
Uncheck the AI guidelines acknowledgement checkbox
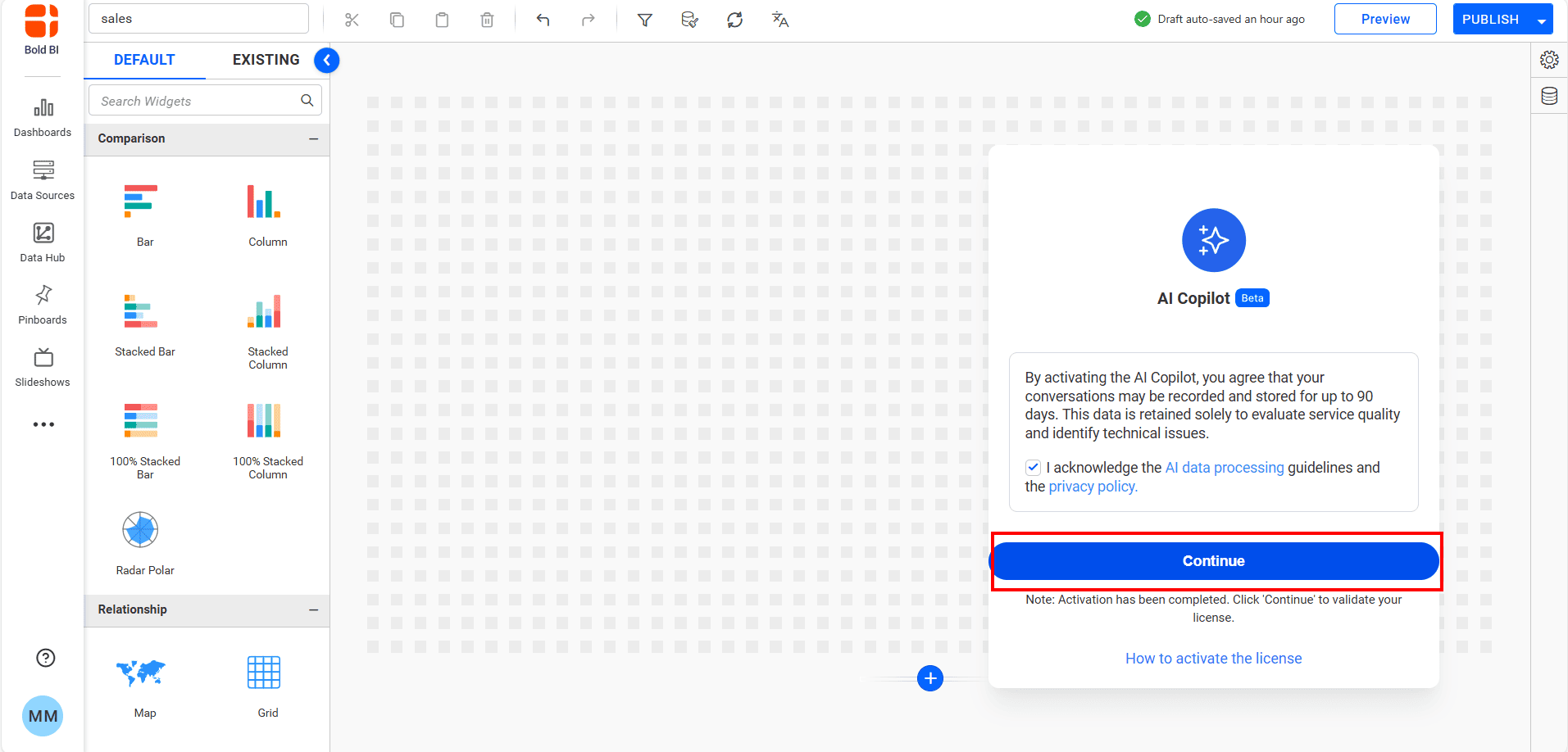tap(1033, 468)
